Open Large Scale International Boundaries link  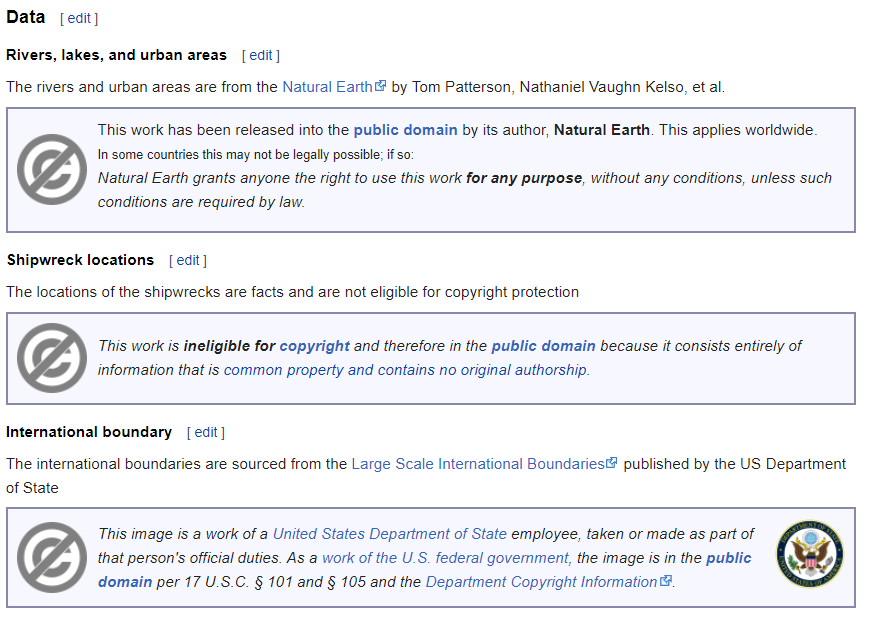coord(478,464)
